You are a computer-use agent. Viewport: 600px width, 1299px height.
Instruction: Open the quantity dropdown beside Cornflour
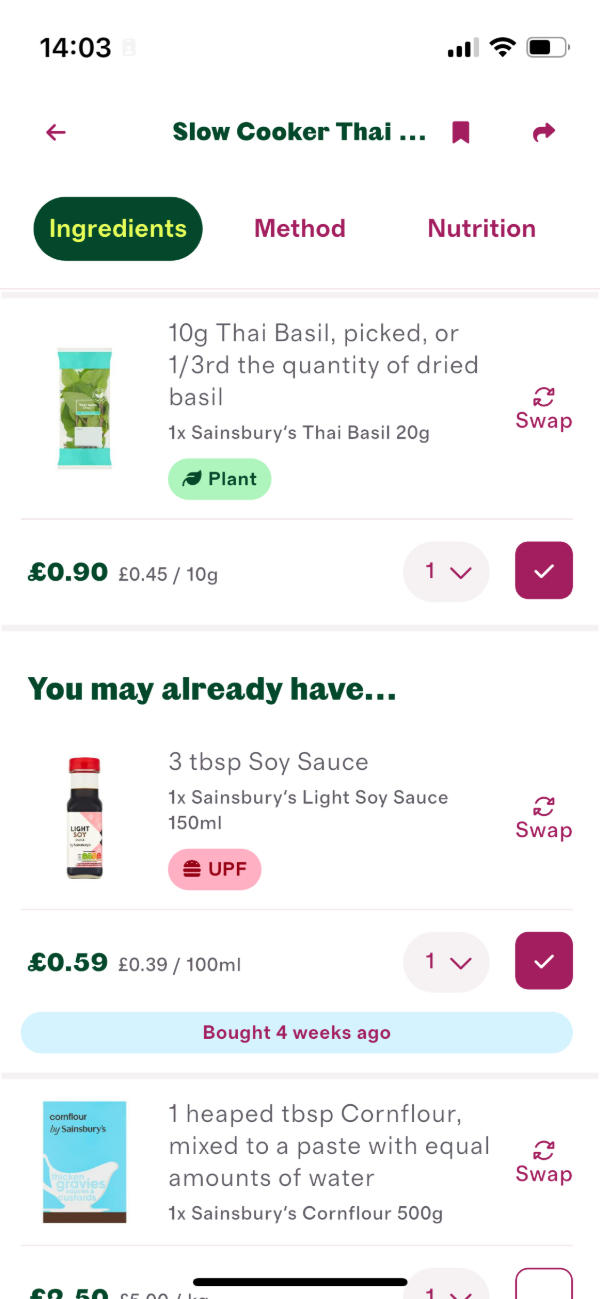tap(446, 1292)
